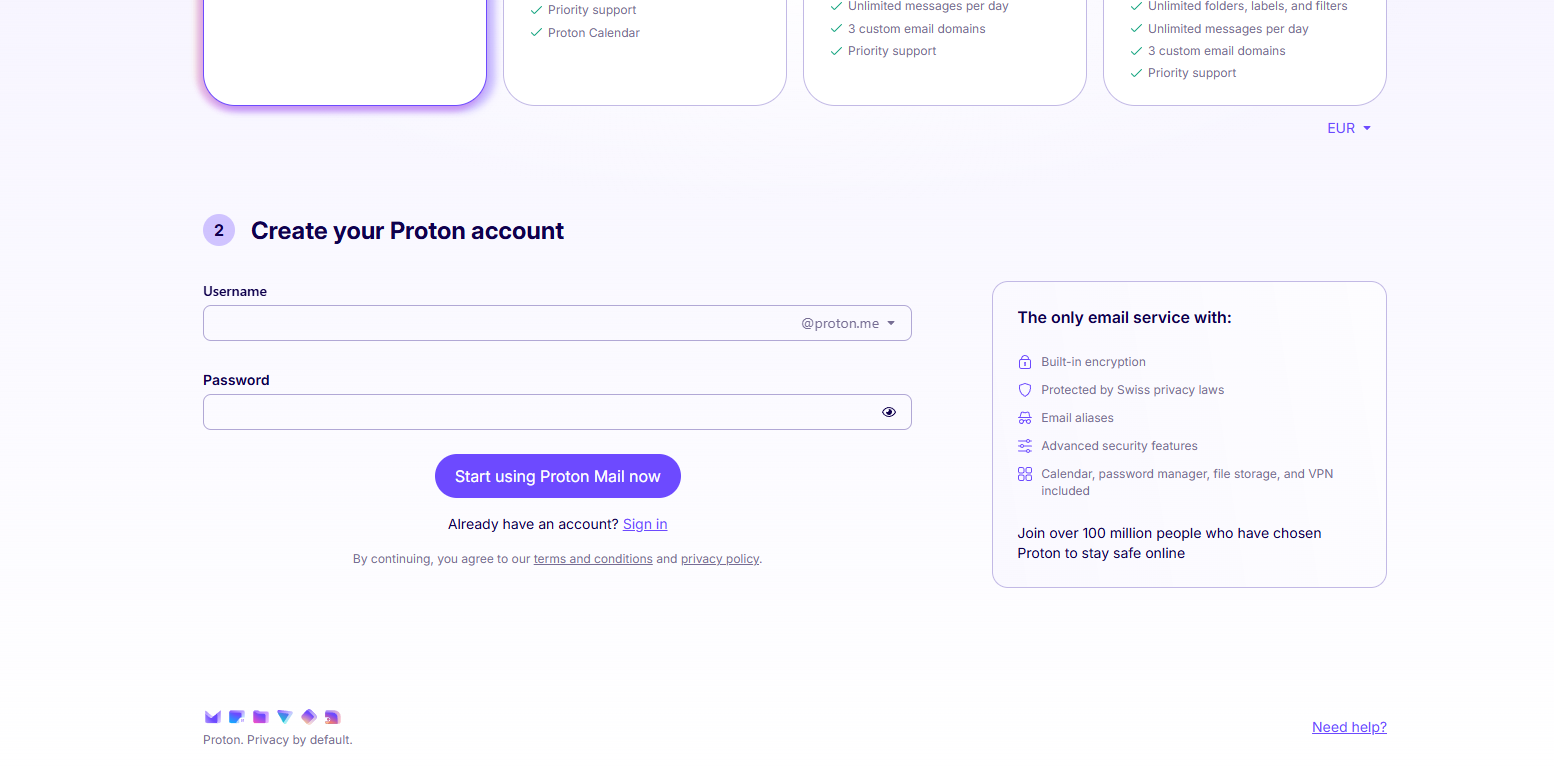Click the Proton VPN triangle logo
Image resolution: width=1554 pixels, height=767 pixels.
click(x=284, y=717)
